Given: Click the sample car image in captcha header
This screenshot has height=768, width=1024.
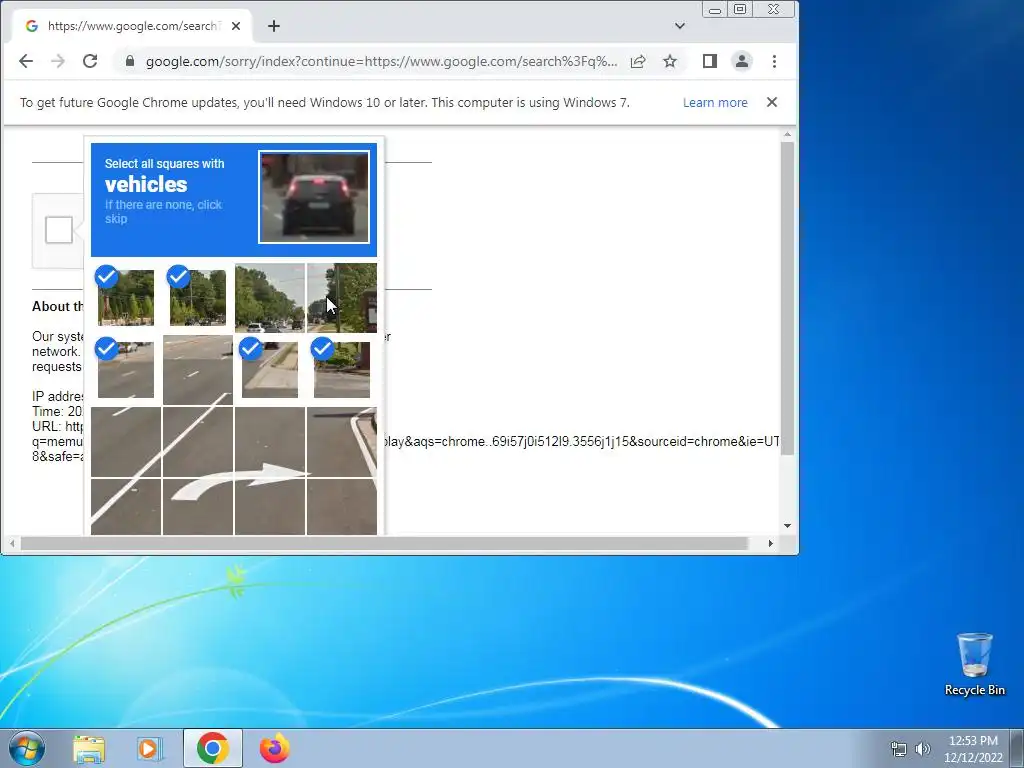Looking at the screenshot, I should (314, 197).
